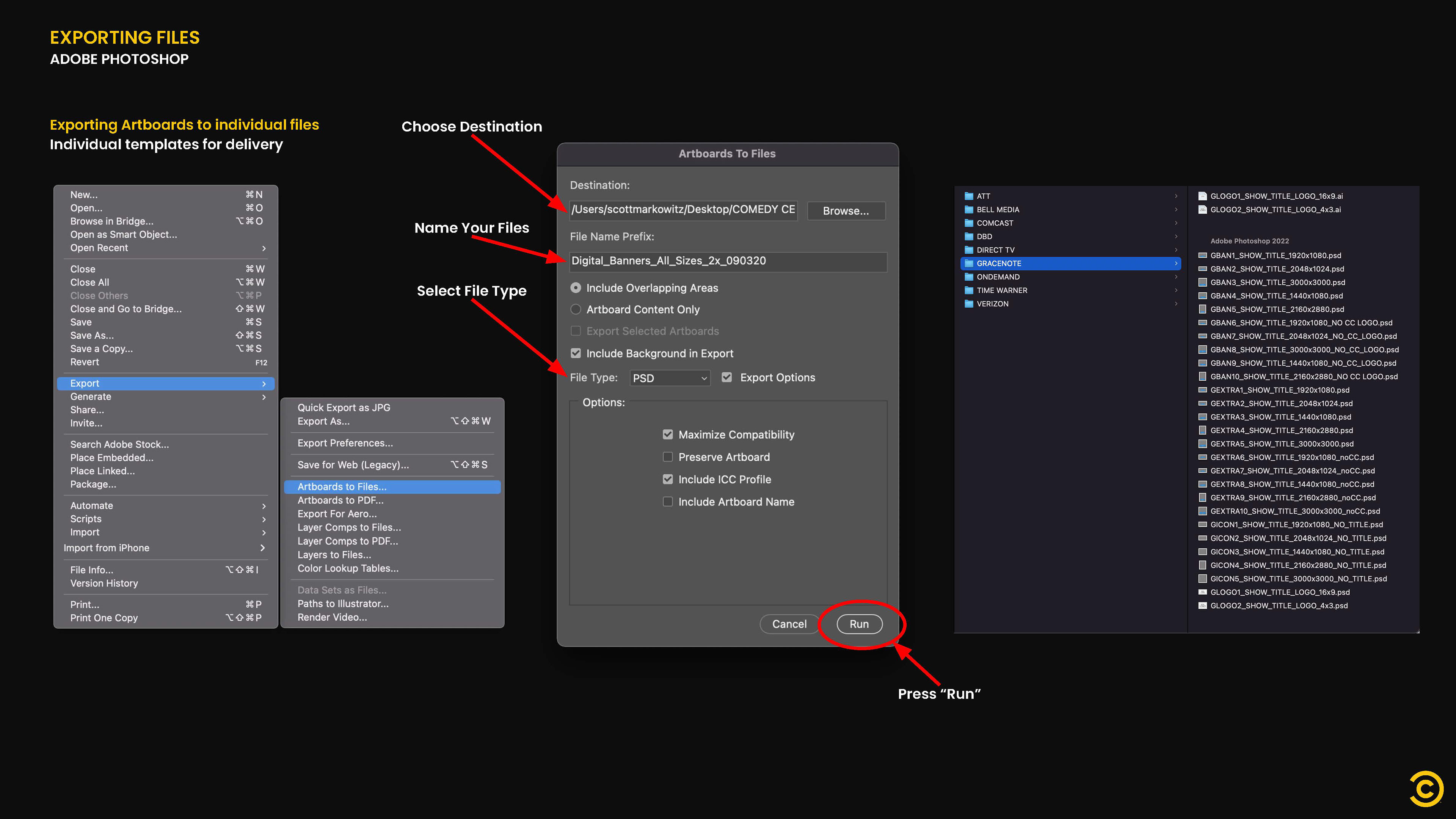Toggle the Export Options checkbox

(727, 377)
